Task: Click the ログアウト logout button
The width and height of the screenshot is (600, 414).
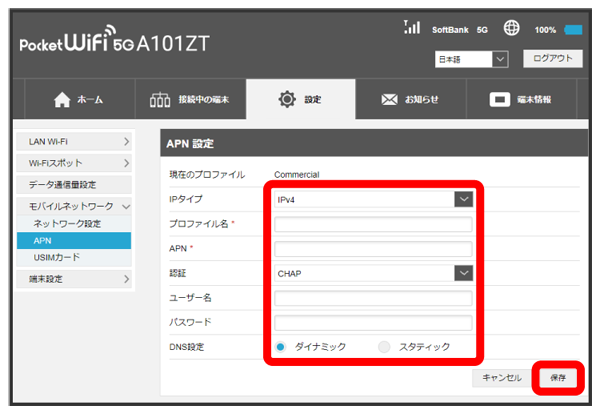Action: click(x=552, y=59)
